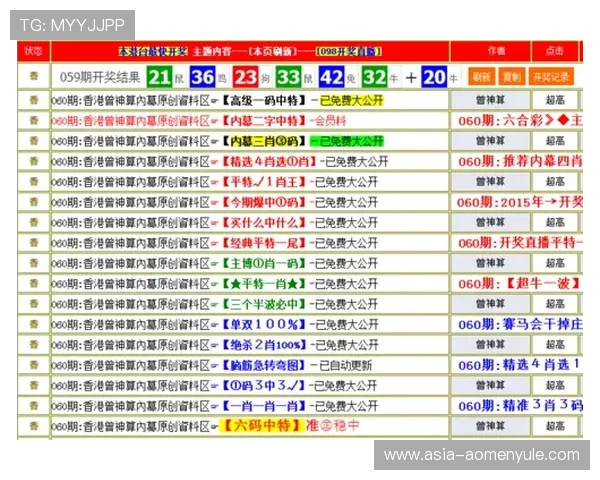This screenshot has width=600, height=480.
Task: Click status icon beside 三个半波必中 row
Action: click(34, 304)
